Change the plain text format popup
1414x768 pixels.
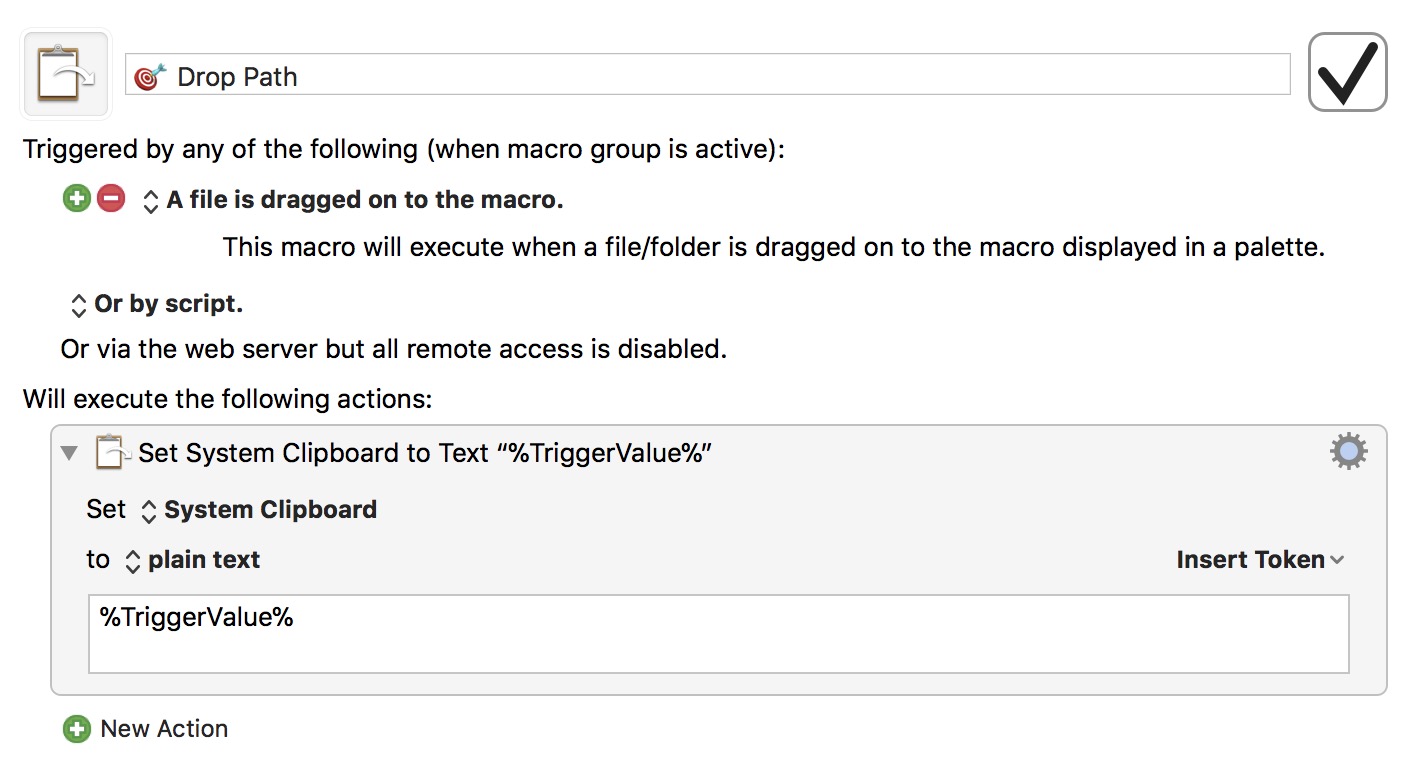coord(192,559)
